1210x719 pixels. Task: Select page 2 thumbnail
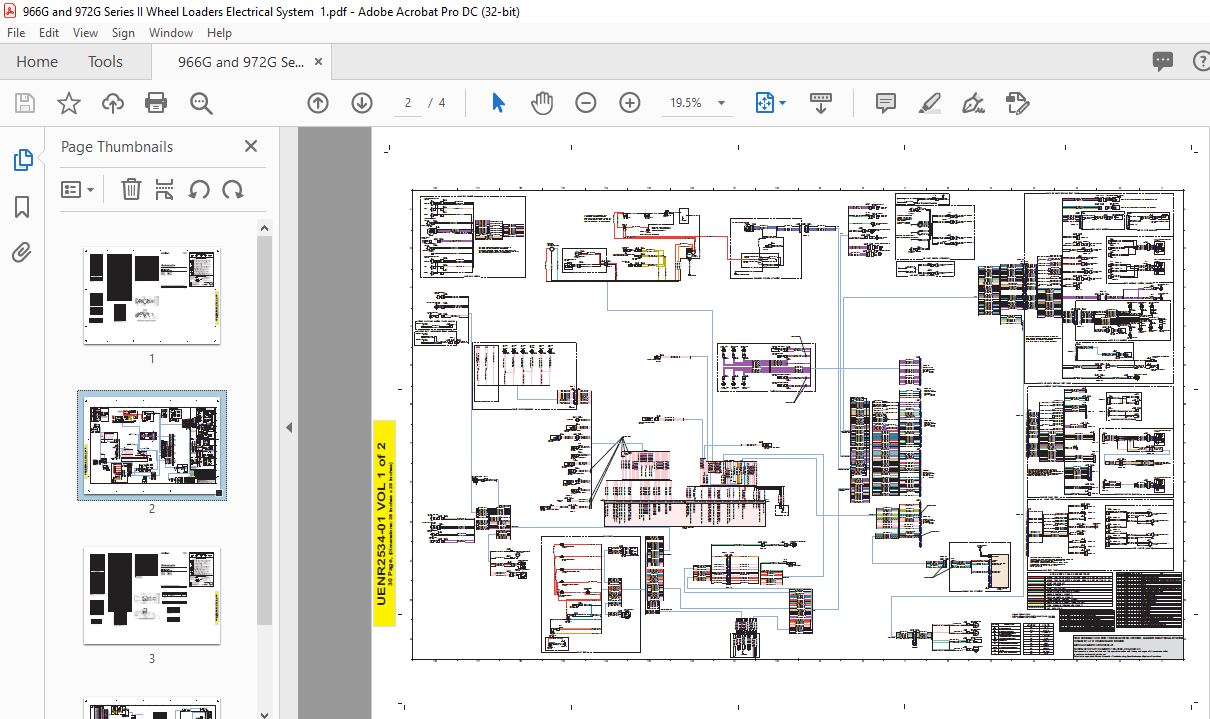(x=152, y=446)
